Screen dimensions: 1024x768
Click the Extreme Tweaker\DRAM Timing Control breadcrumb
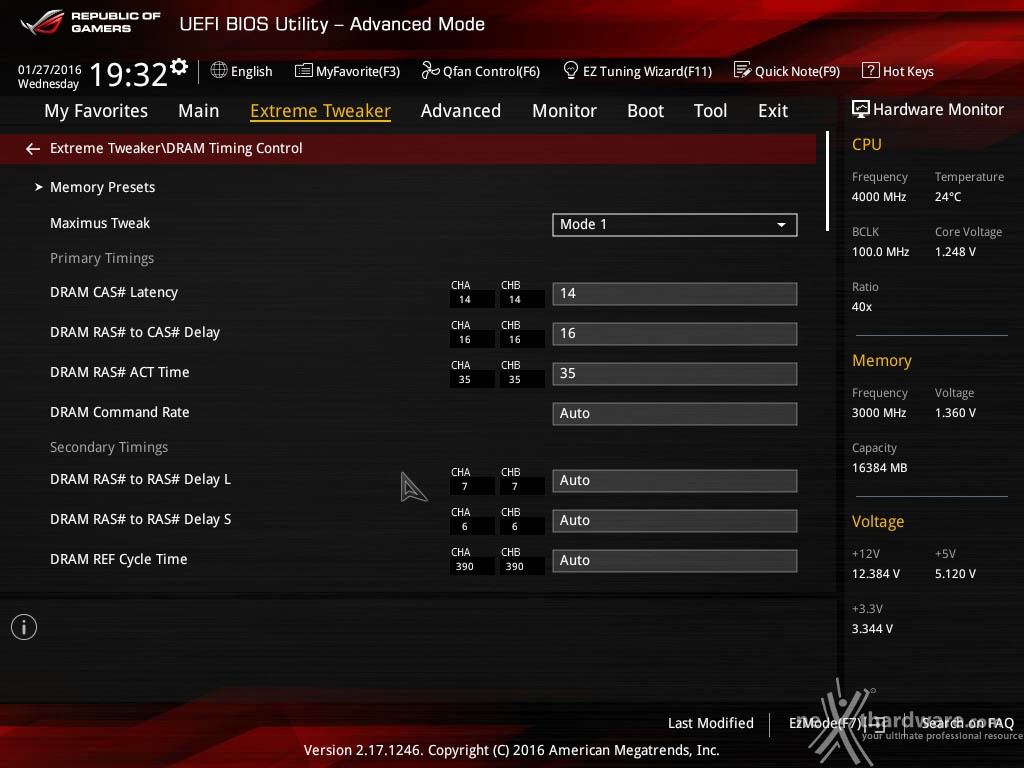pos(176,148)
